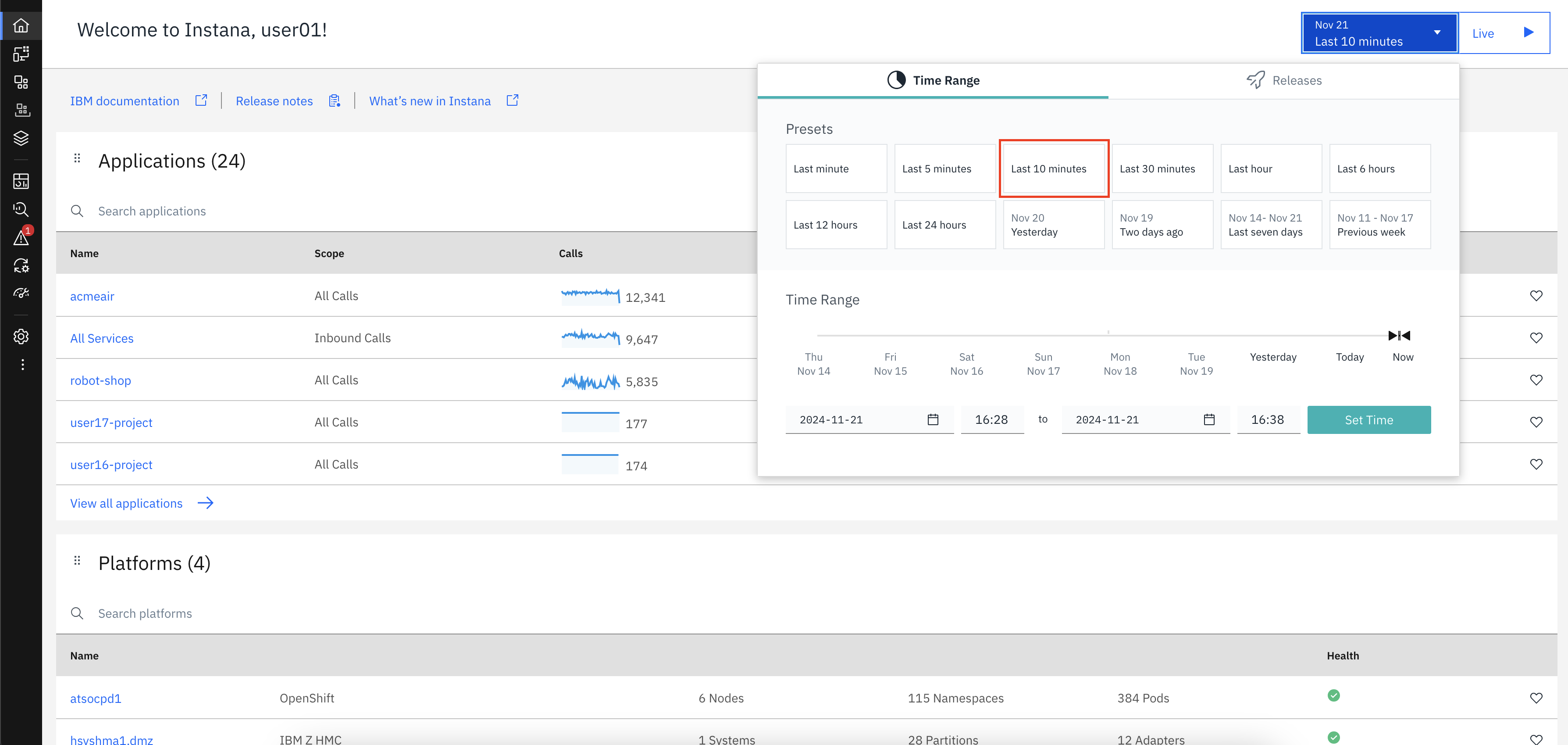1568x745 pixels.
Task: Select the Nov 20 Yesterday preset
Action: coord(1054,225)
